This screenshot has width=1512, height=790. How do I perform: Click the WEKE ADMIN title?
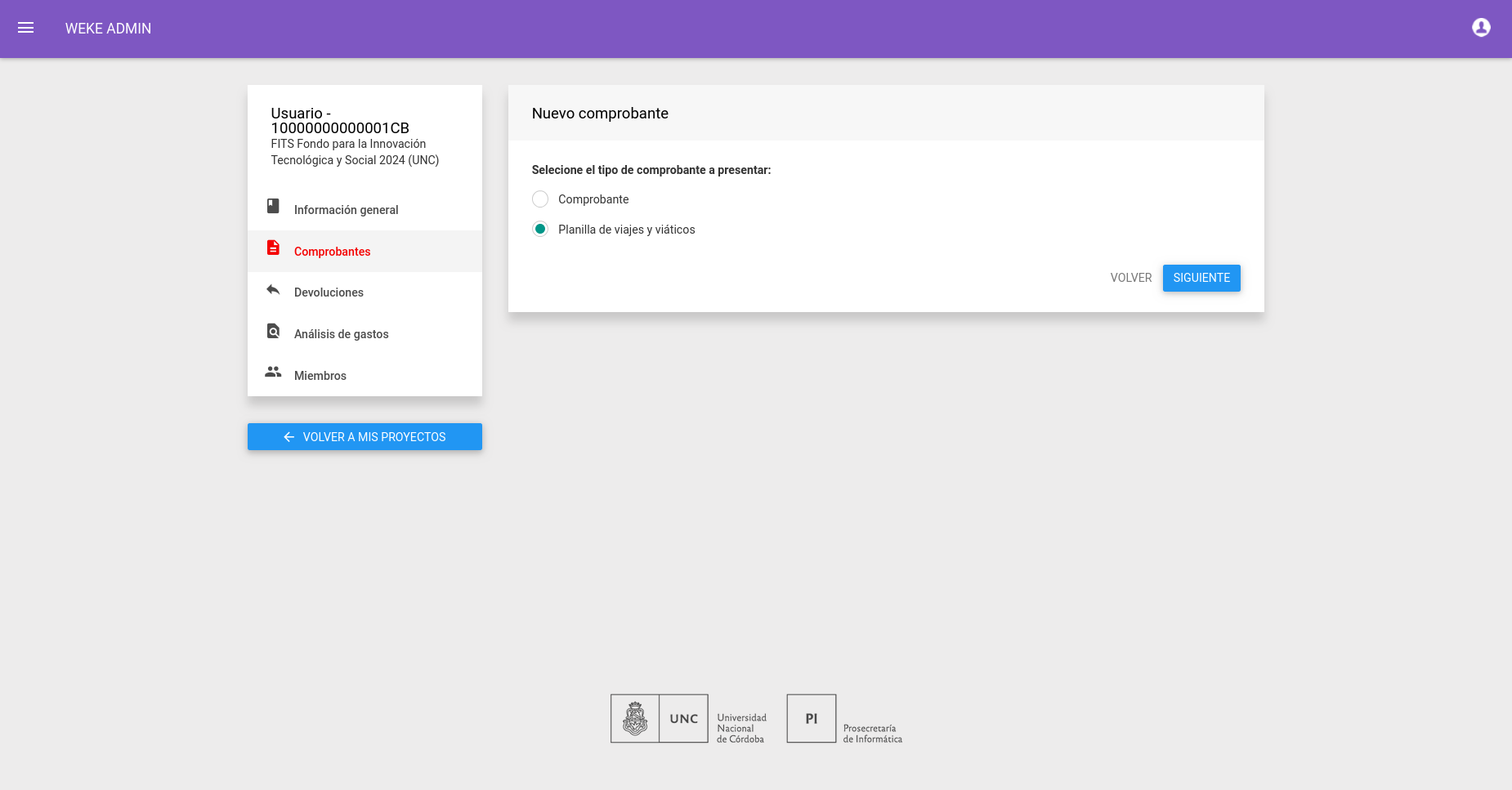(x=108, y=29)
